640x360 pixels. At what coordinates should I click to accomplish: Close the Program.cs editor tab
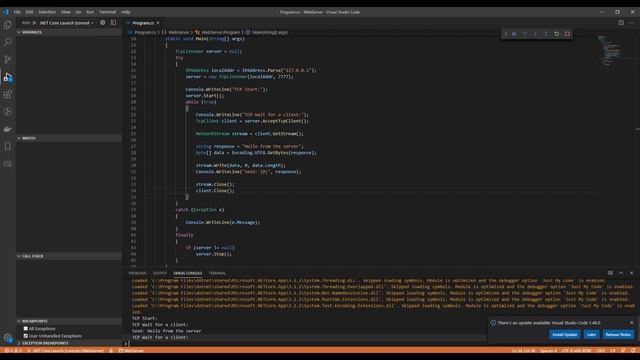coord(158,23)
